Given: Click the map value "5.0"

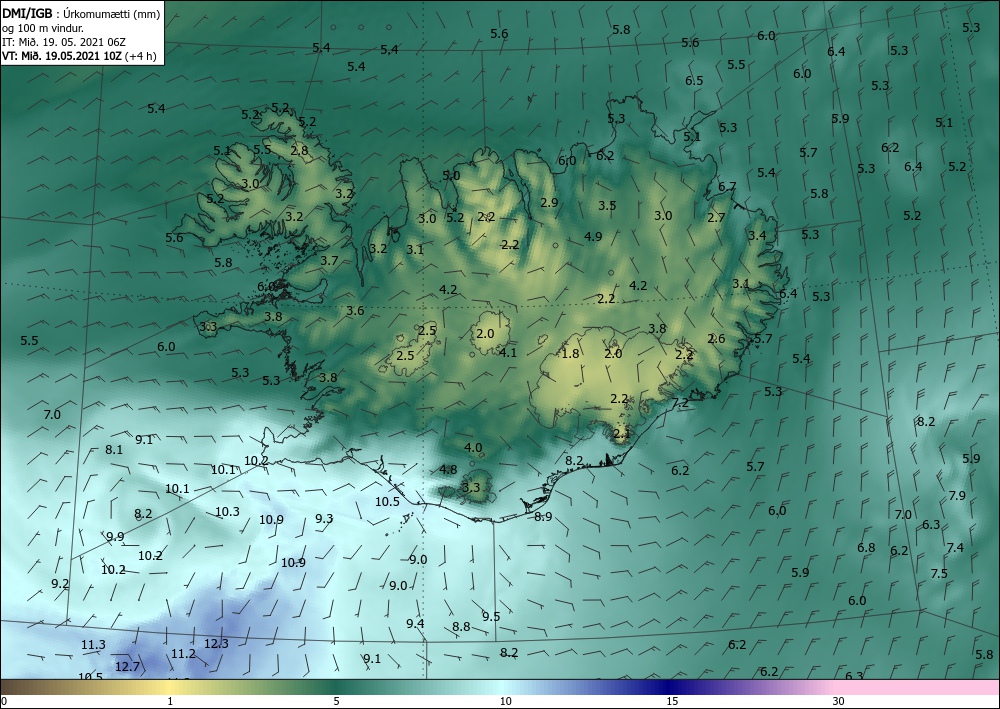Looking at the screenshot, I should point(451,176).
